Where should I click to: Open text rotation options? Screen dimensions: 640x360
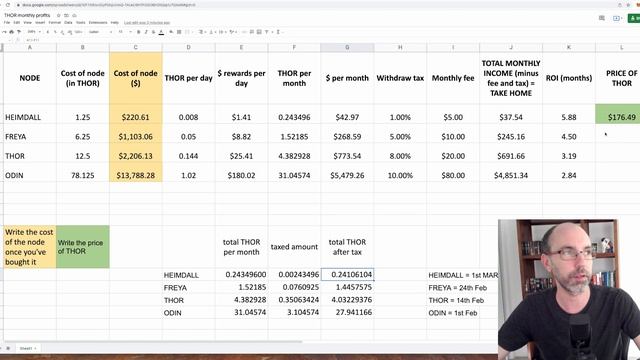(x=232, y=32)
